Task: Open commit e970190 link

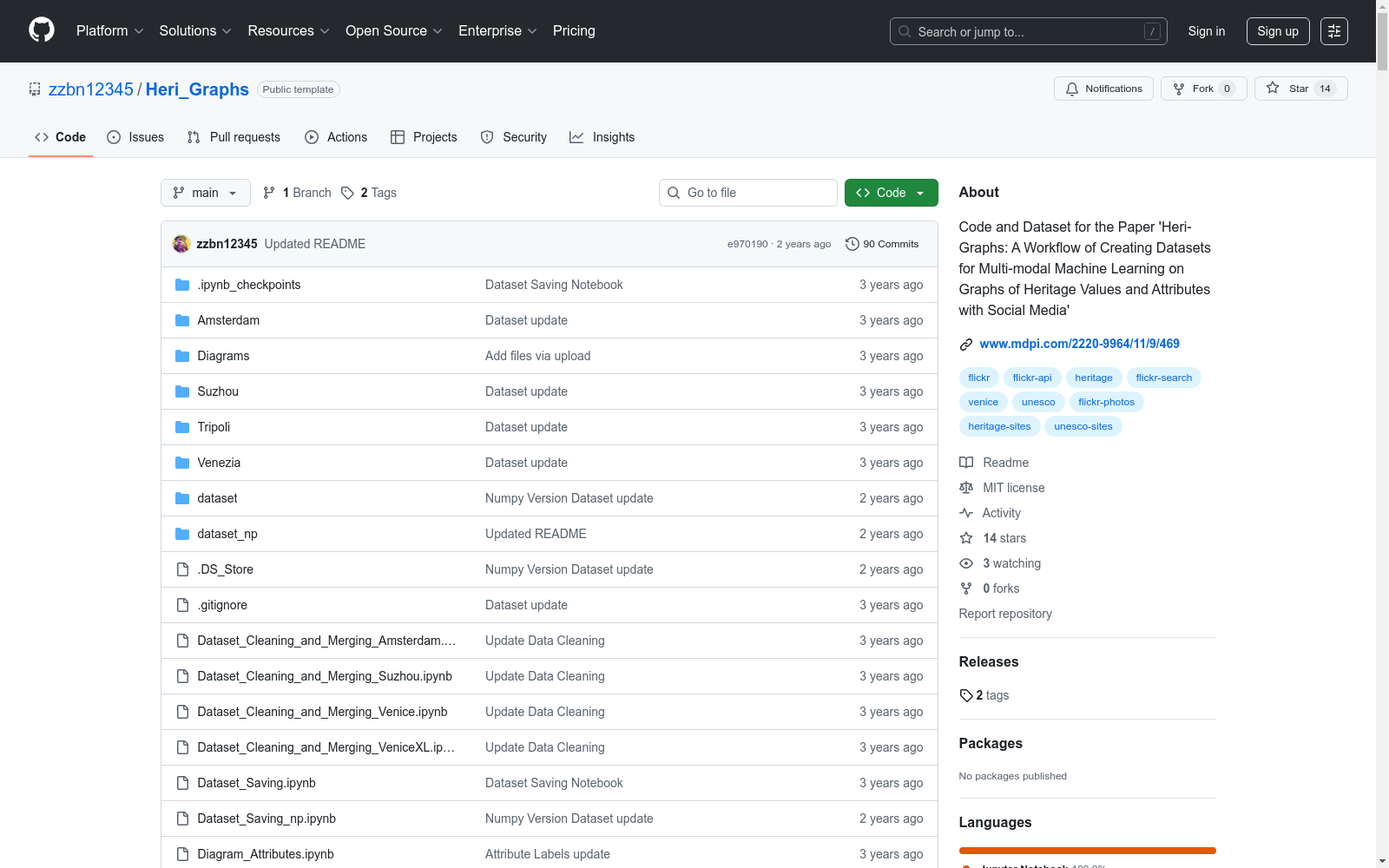Action: 747,244
